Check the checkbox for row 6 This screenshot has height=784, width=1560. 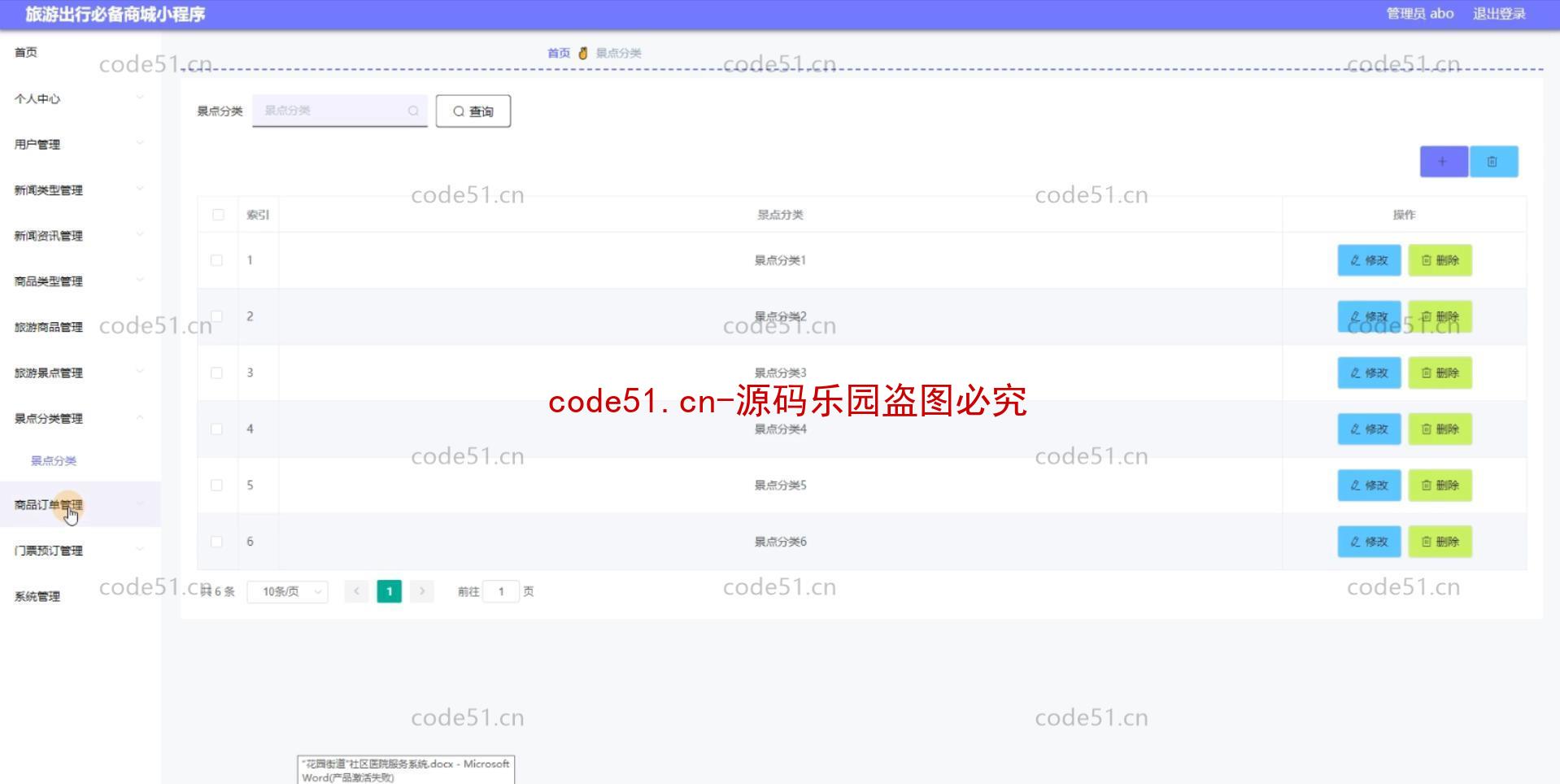216,541
